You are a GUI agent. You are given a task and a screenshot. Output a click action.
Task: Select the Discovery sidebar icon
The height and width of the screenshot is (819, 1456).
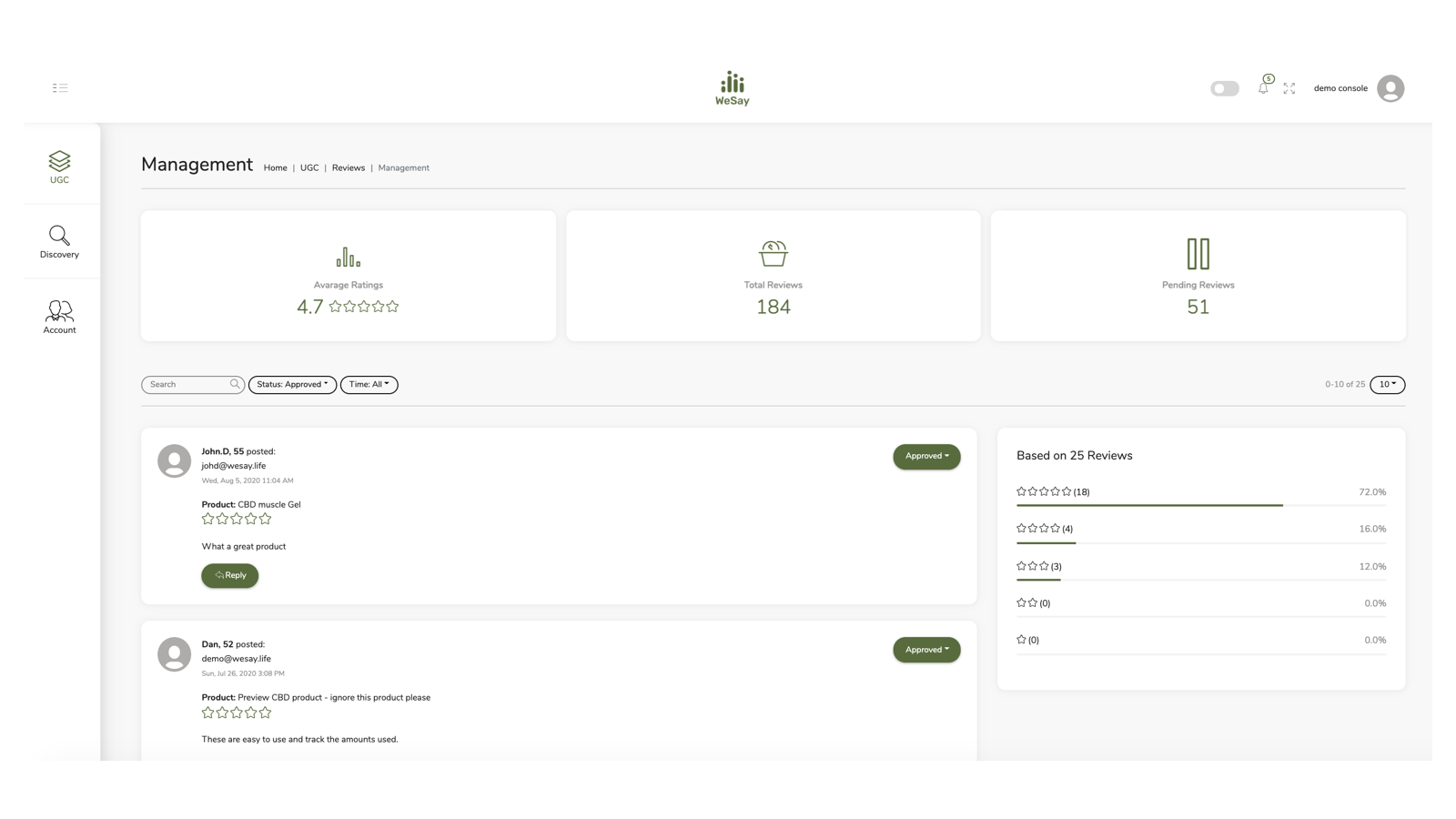[x=59, y=241]
